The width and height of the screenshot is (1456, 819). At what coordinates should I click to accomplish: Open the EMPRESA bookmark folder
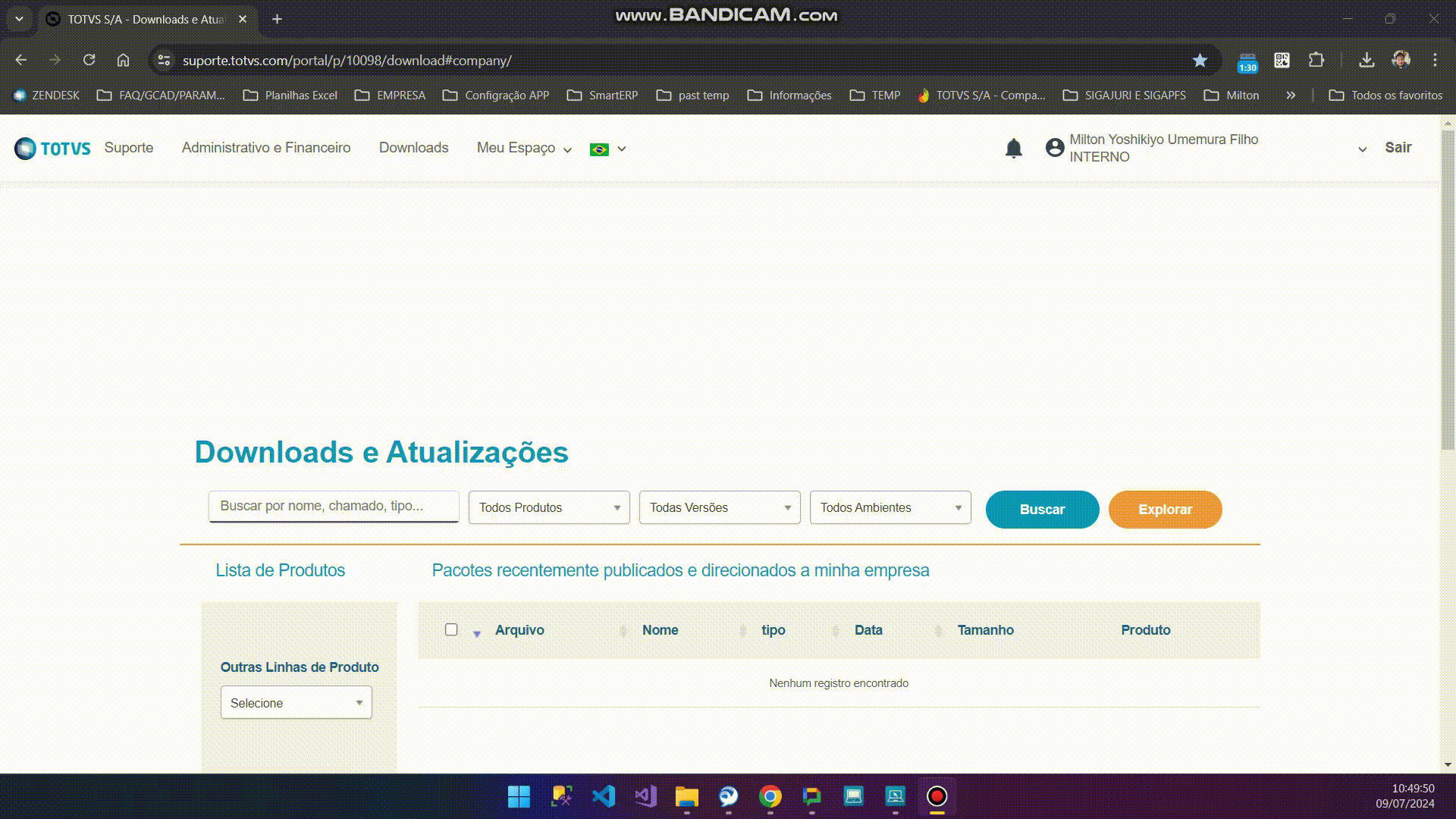pos(390,95)
